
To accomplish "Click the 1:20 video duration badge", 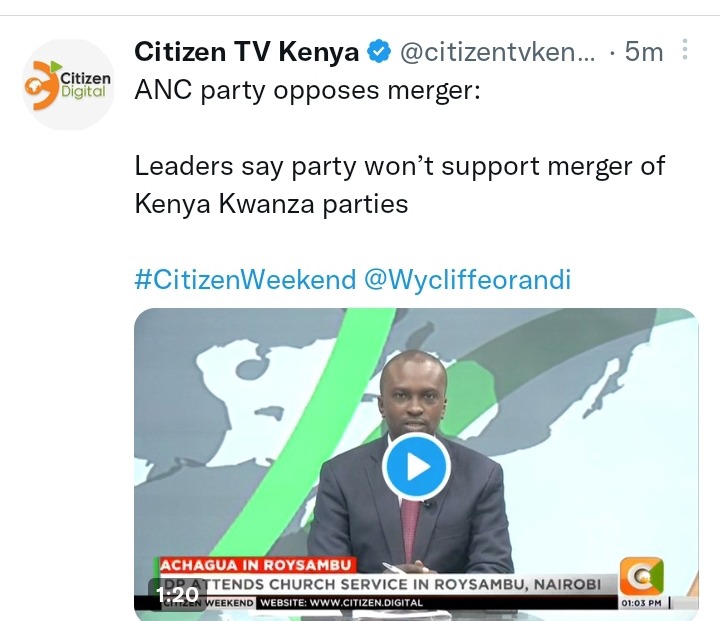I will pyautogui.click(x=177, y=595).
